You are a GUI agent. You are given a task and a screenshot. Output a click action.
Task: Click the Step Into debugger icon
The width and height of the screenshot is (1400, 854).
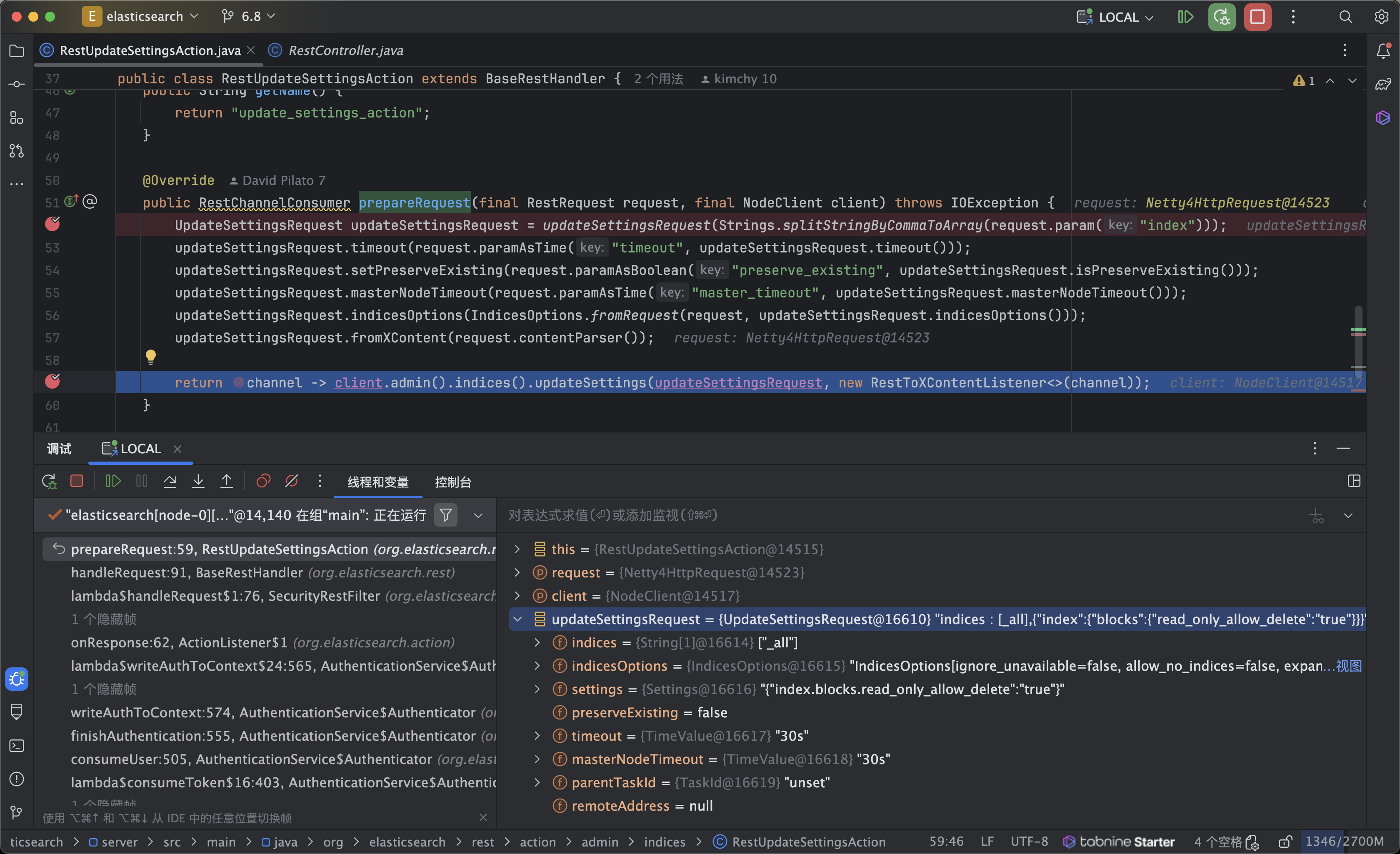(x=198, y=481)
